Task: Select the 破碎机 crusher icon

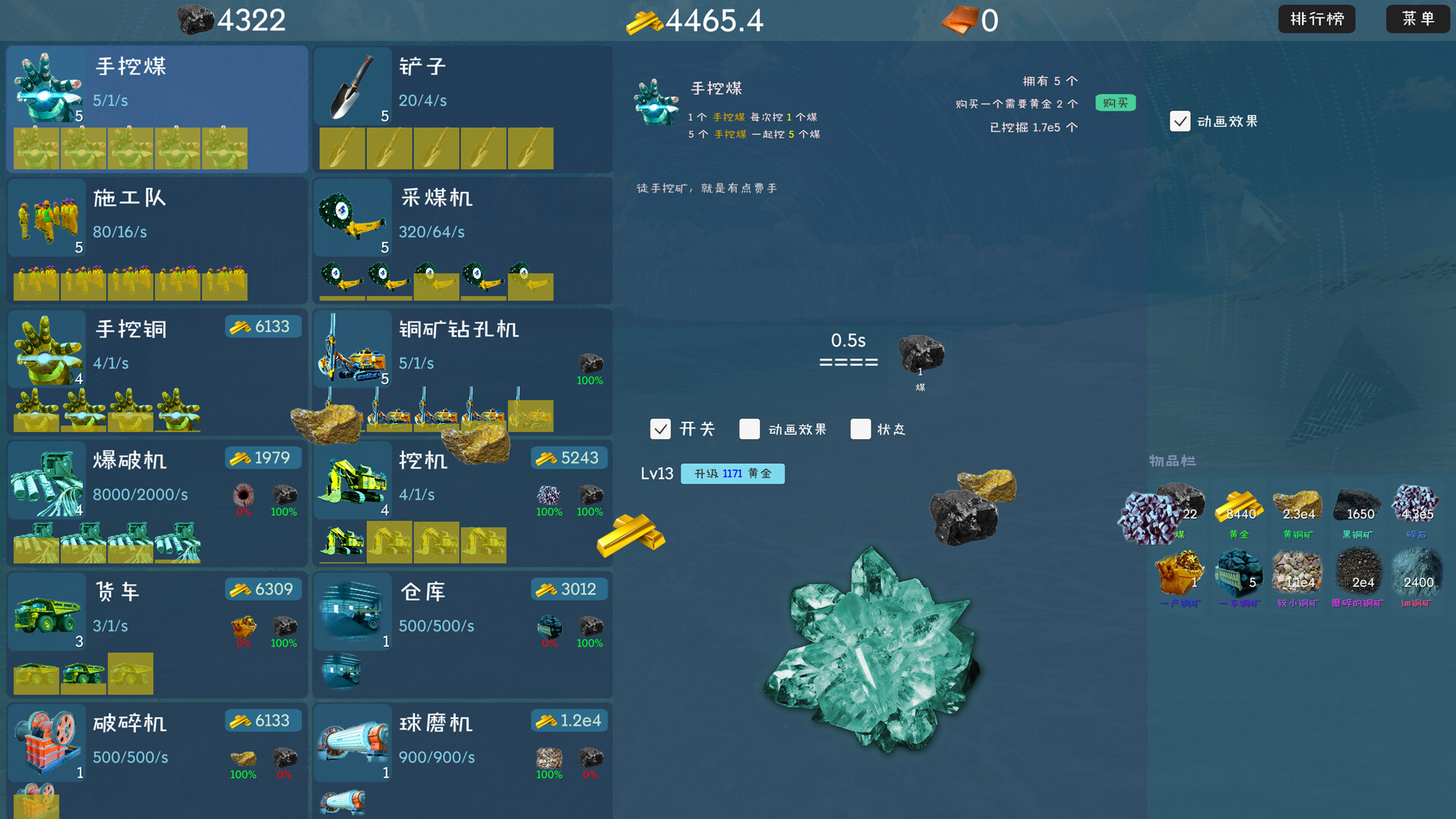Action: point(47,743)
